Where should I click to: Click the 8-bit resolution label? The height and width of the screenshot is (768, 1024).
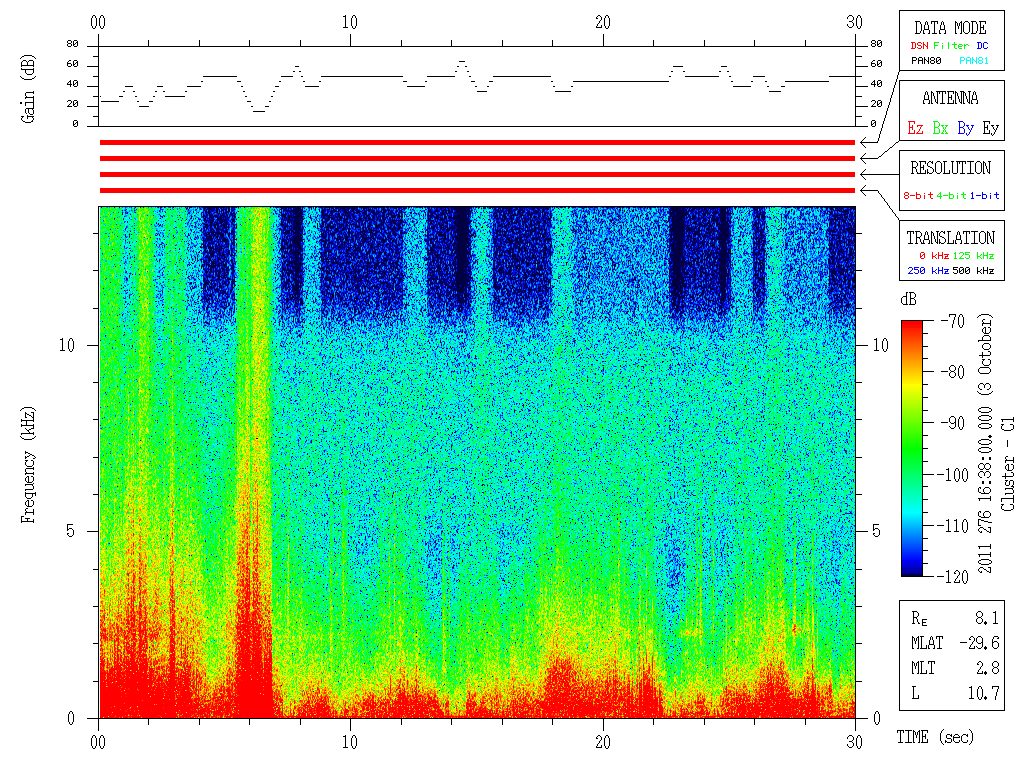click(x=918, y=195)
